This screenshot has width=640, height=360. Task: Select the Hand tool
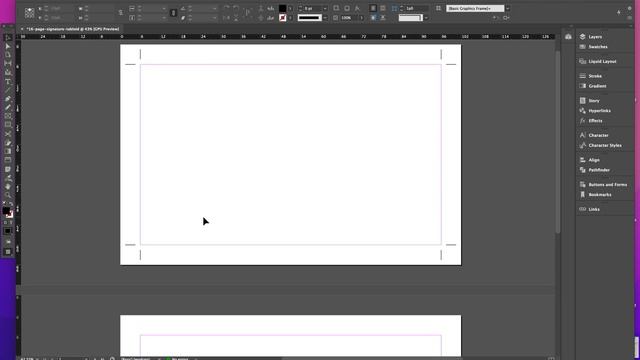pos(8,187)
